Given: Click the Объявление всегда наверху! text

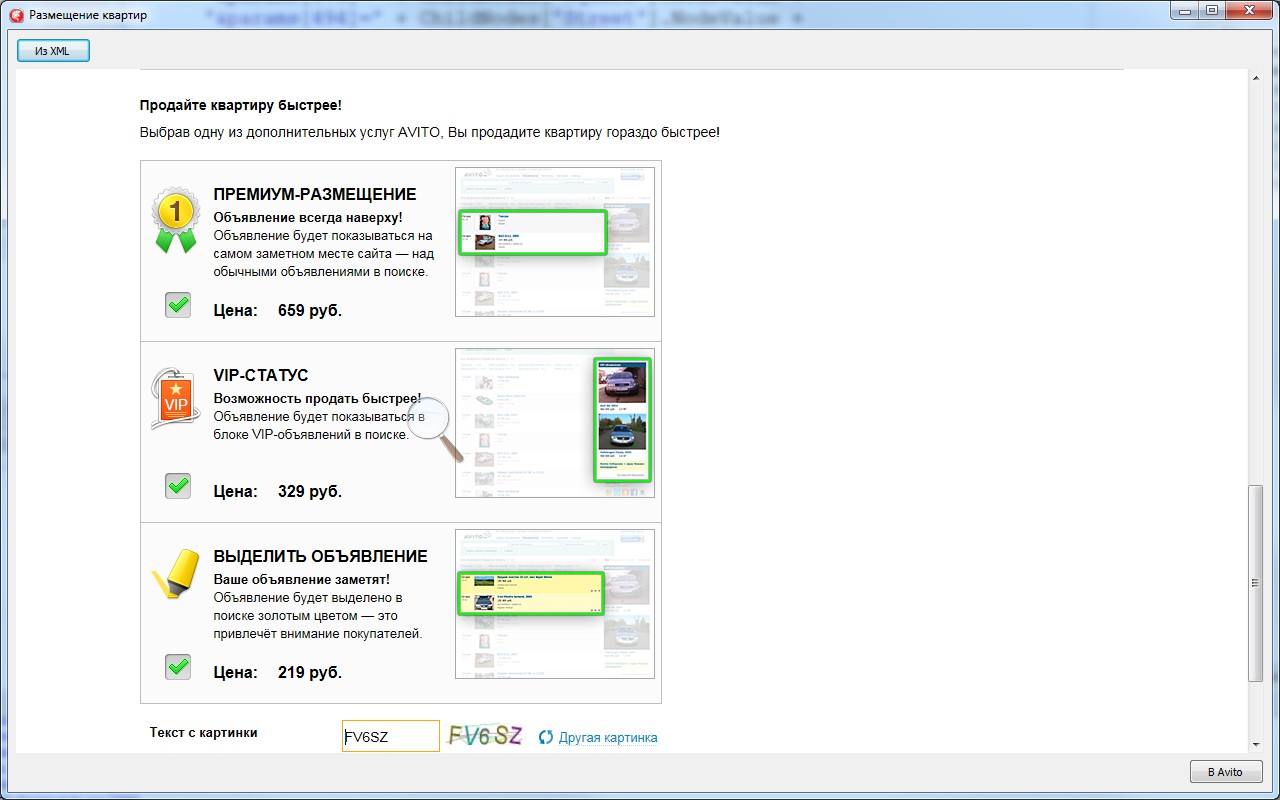Looking at the screenshot, I should click(x=308, y=217).
